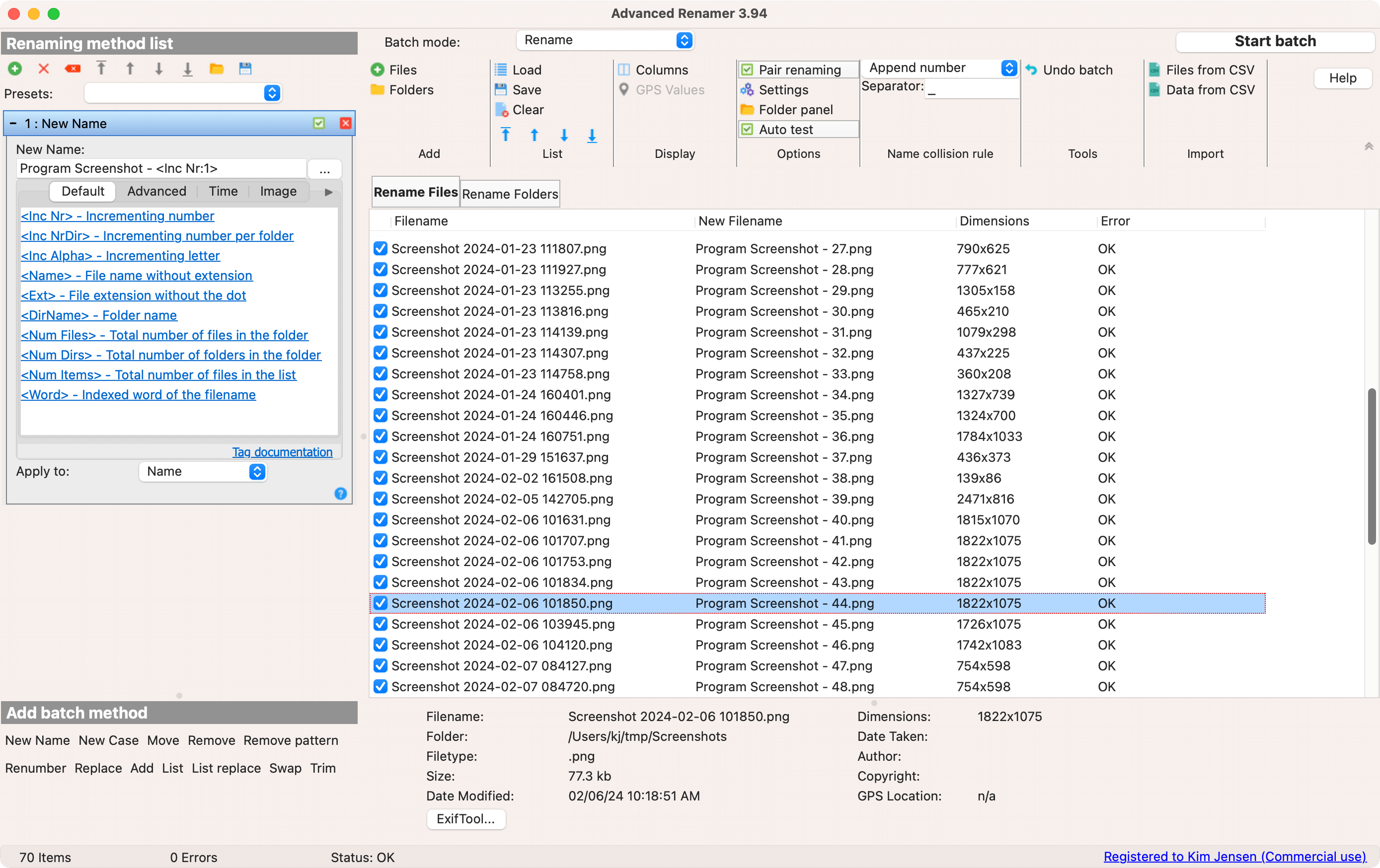Open Settings via the gear icon in Options
Viewport: 1380px width, 868px height.
click(747, 89)
